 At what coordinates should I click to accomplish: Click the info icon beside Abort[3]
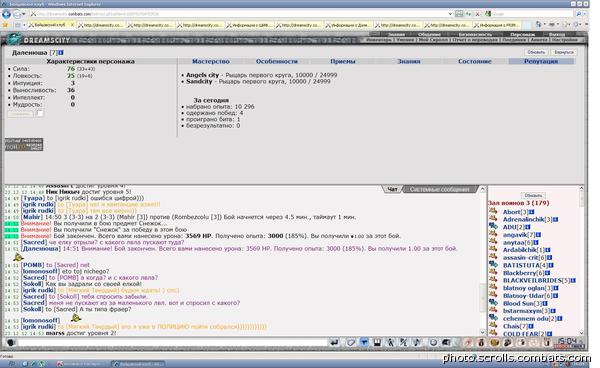(x=532, y=212)
